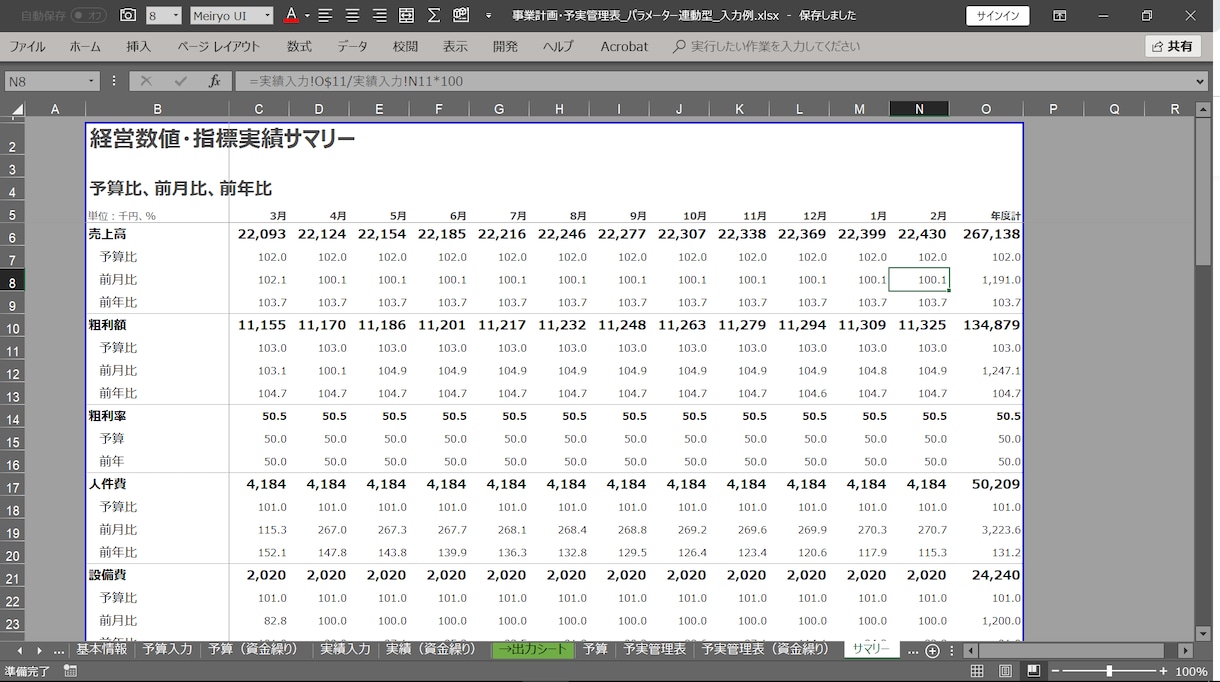
Task: Cancel formula entry with the X icon
Action: click(146, 81)
